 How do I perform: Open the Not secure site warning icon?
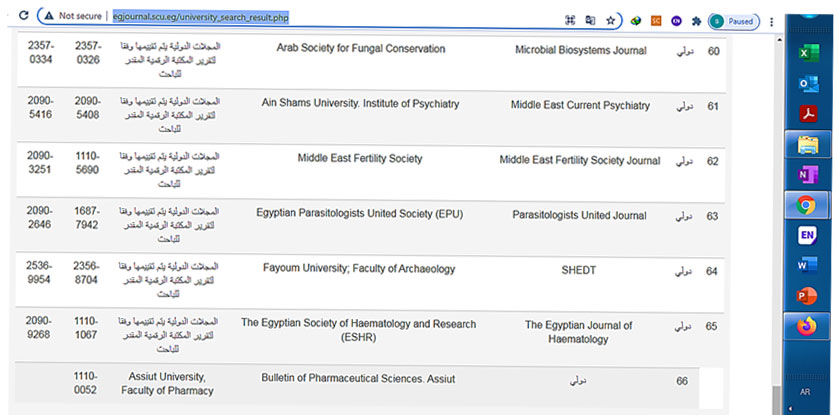pyautogui.click(x=49, y=16)
